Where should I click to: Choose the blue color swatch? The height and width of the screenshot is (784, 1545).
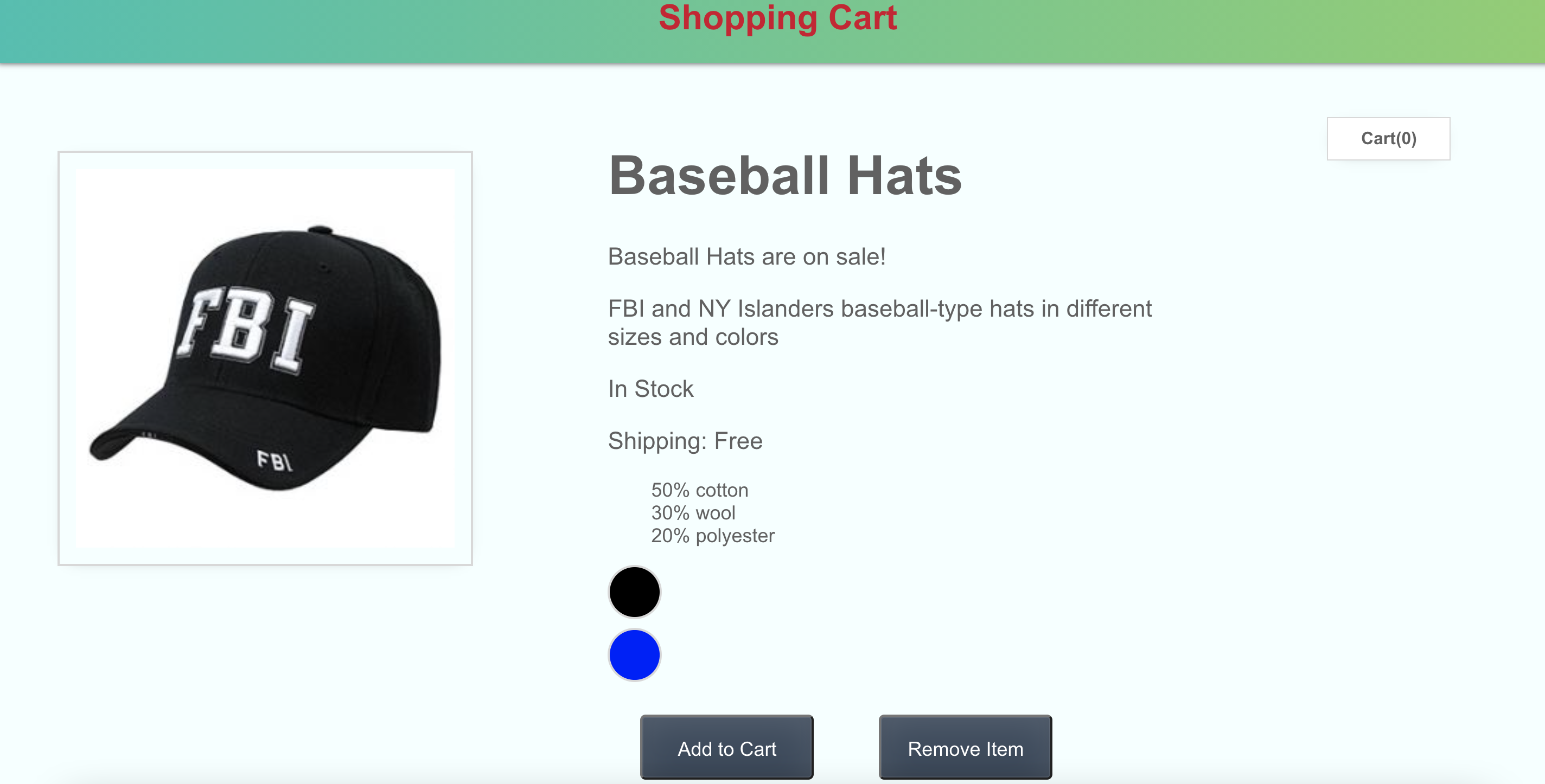pyautogui.click(x=634, y=654)
